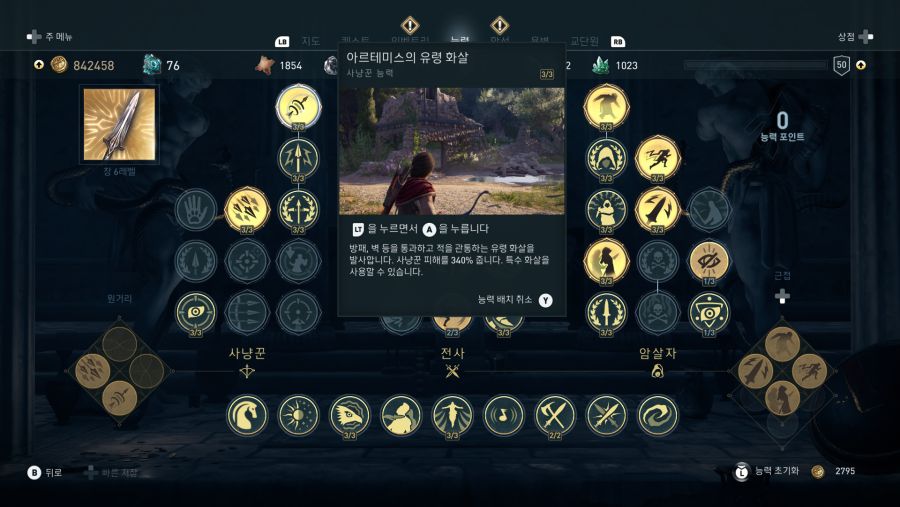The image size is (900, 507).
Task: Select the eagle head Ikaros ability icon
Action: tap(350, 415)
